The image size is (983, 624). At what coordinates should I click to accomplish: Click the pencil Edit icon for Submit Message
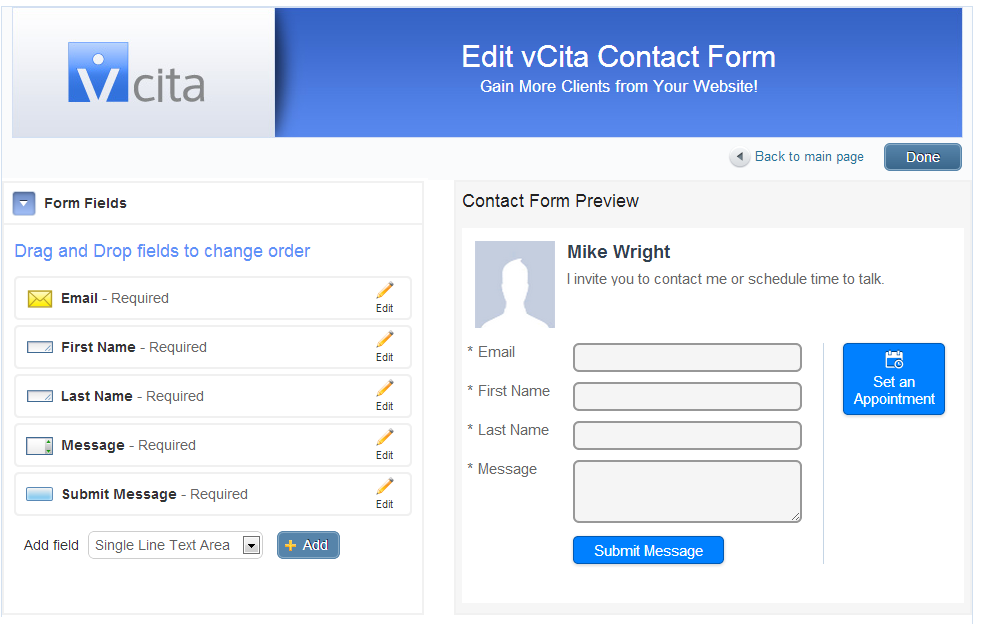click(x=385, y=493)
